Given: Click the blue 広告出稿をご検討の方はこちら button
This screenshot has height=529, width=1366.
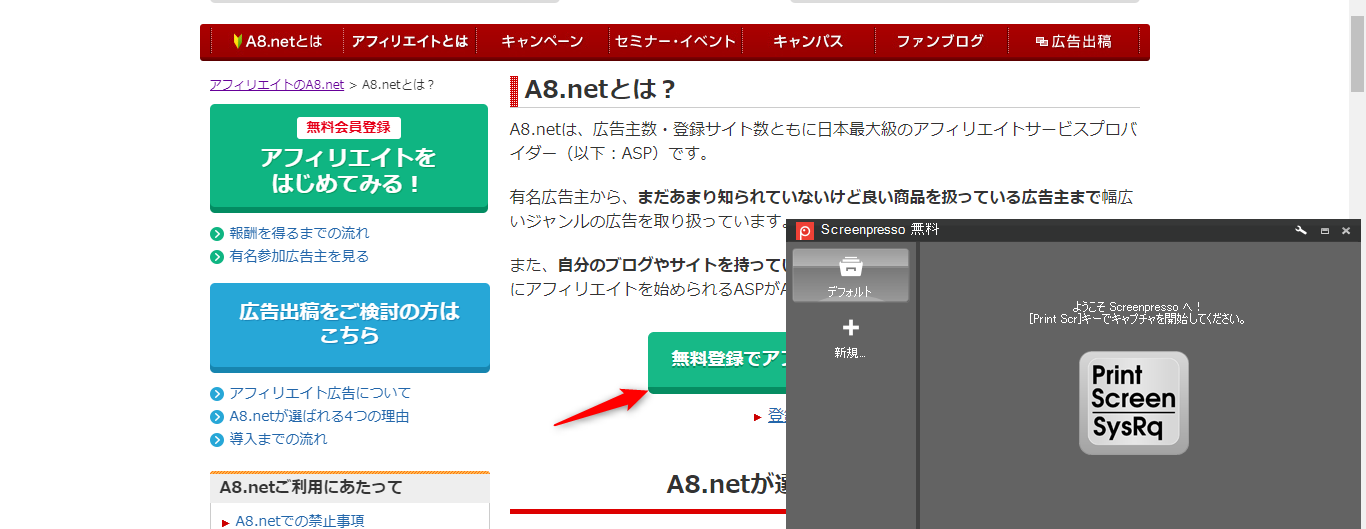Looking at the screenshot, I should [x=349, y=325].
